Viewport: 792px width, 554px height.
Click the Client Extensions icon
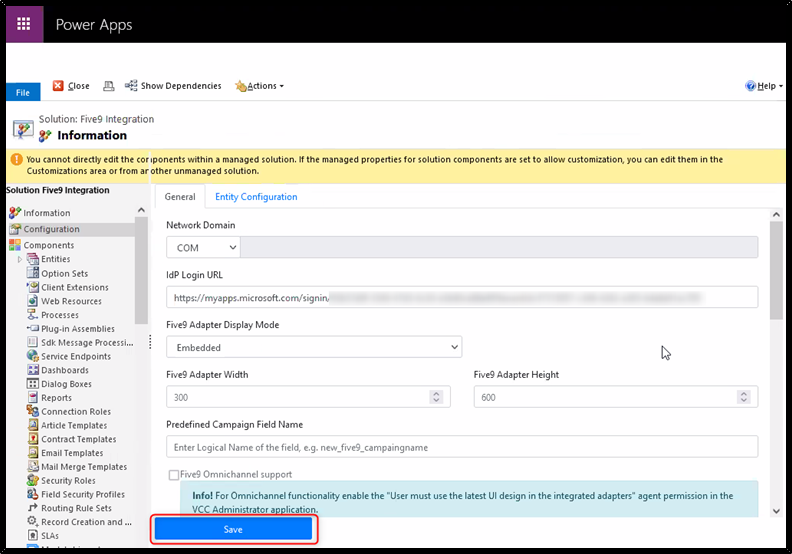click(x=33, y=287)
